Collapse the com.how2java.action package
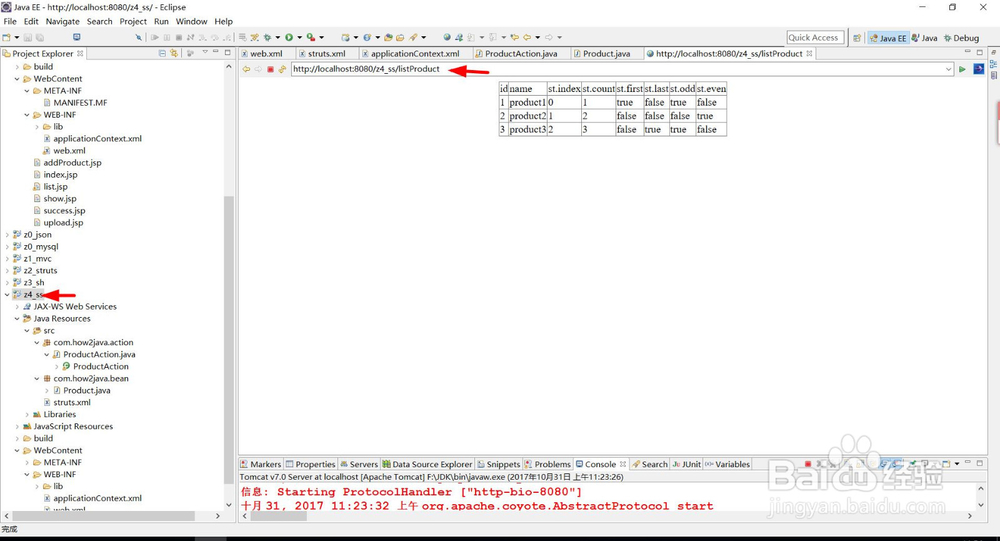The height and width of the screenshot is (541, 1000). pyautogui.click(x=37, y=343)
